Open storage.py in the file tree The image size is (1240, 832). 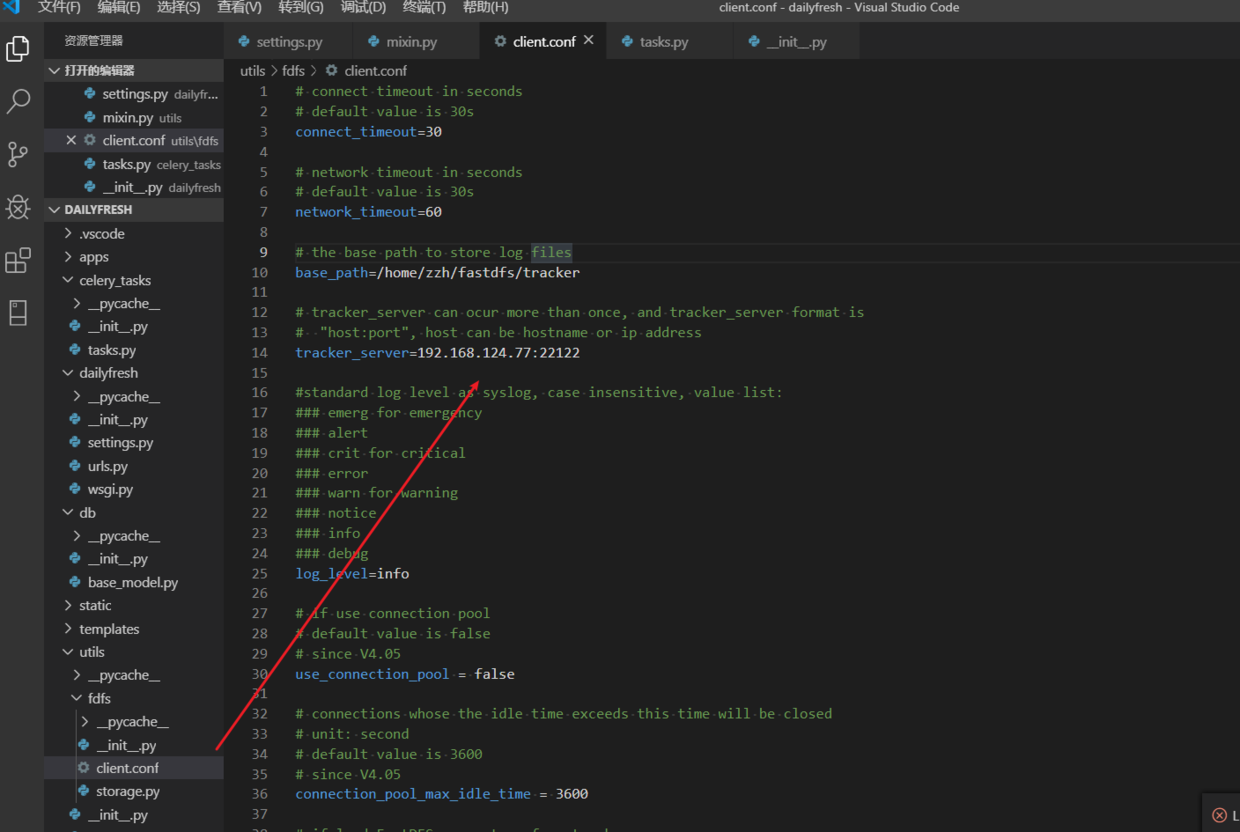[134, 791]
